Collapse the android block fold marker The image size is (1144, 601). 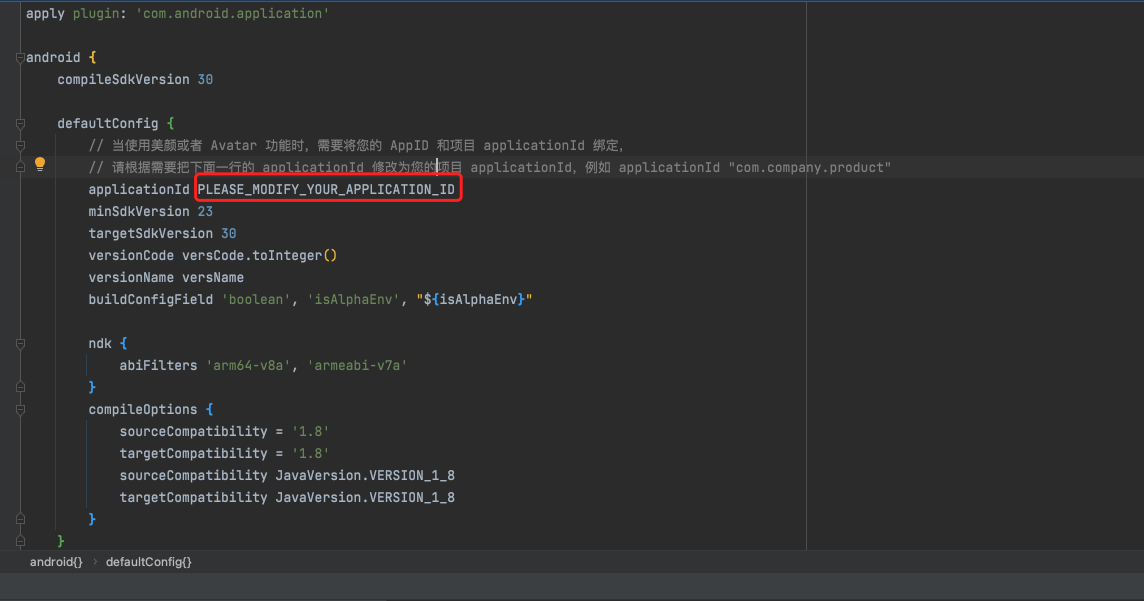19,58
